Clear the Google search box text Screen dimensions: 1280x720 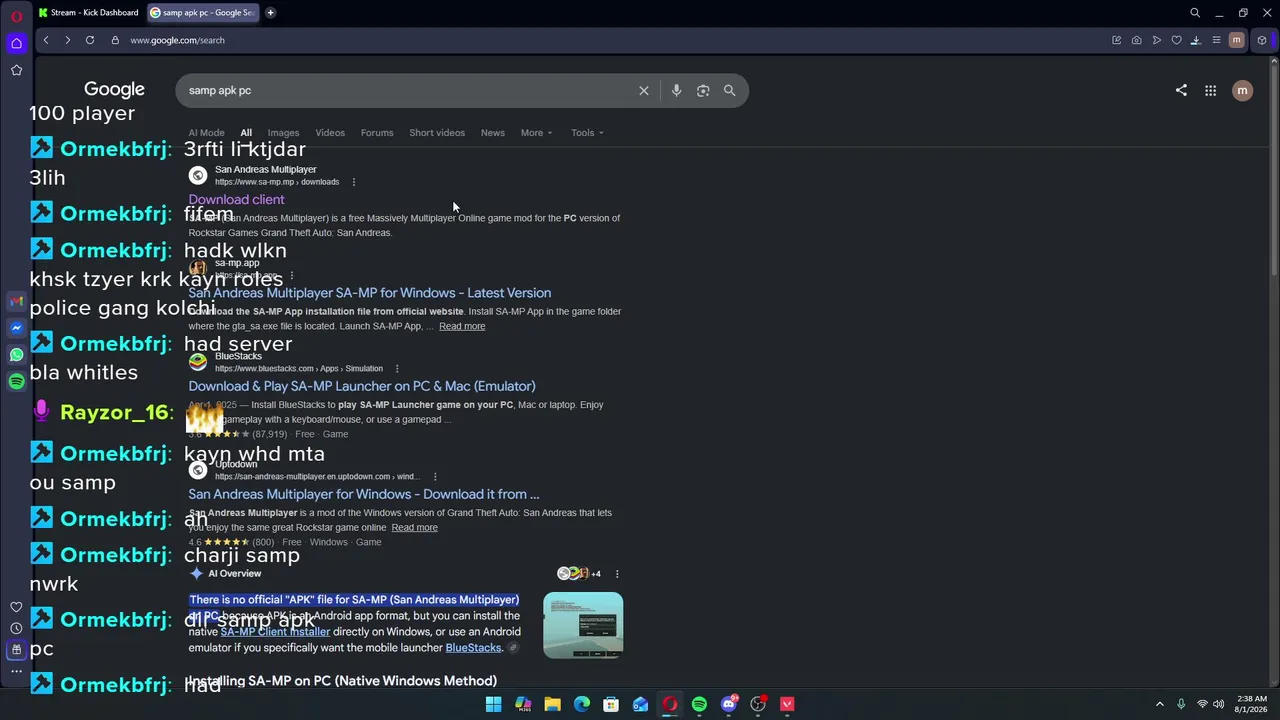(x=644, y=91)
